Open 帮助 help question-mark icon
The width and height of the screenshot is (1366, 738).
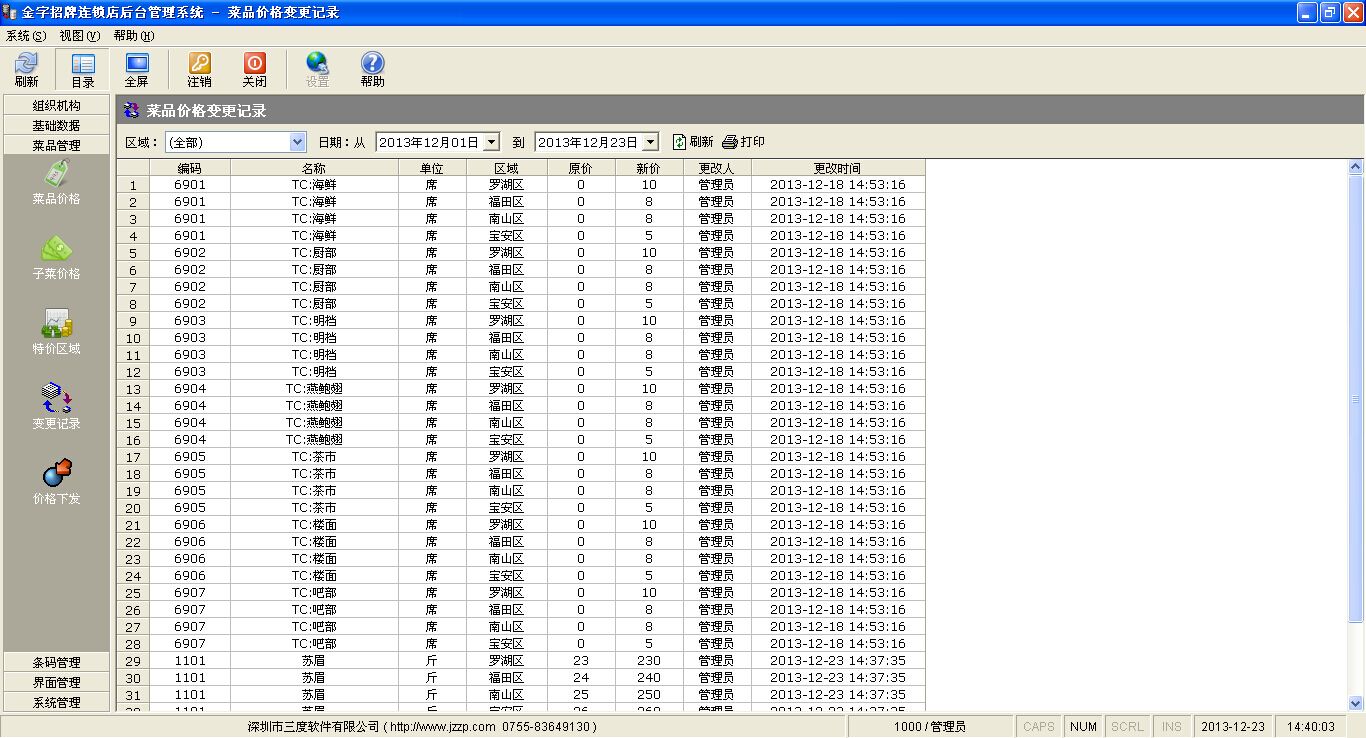click(x=372, y=70)
